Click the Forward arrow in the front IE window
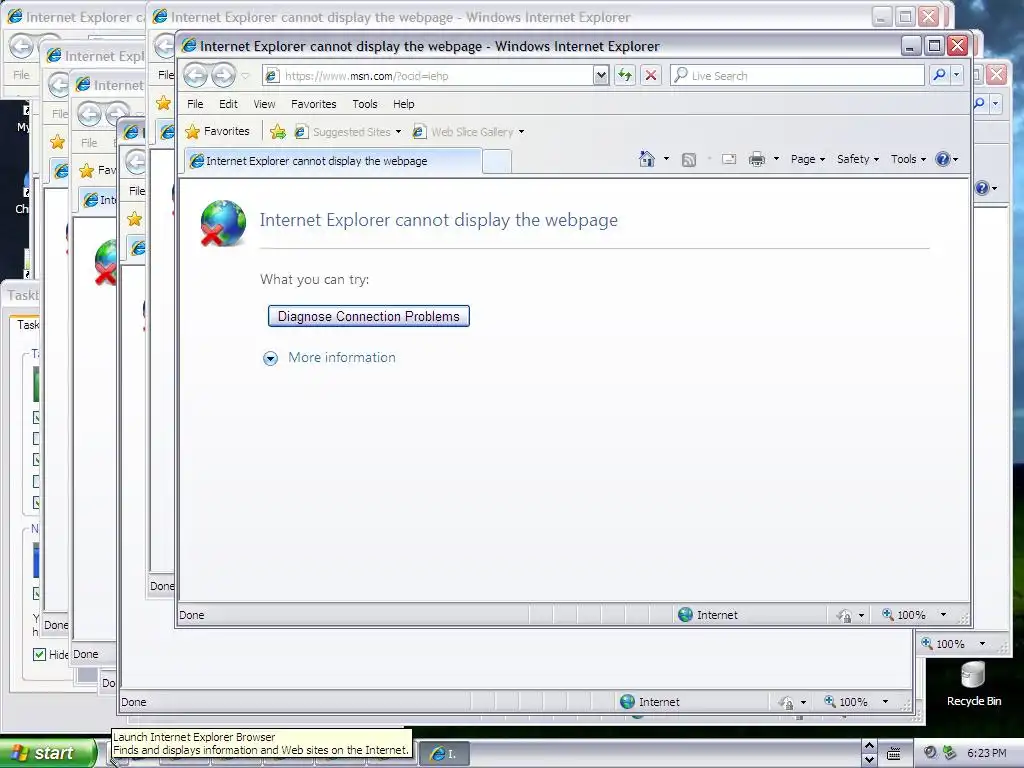This screenshot has width=1024, height=768. (x=223, y=76)
